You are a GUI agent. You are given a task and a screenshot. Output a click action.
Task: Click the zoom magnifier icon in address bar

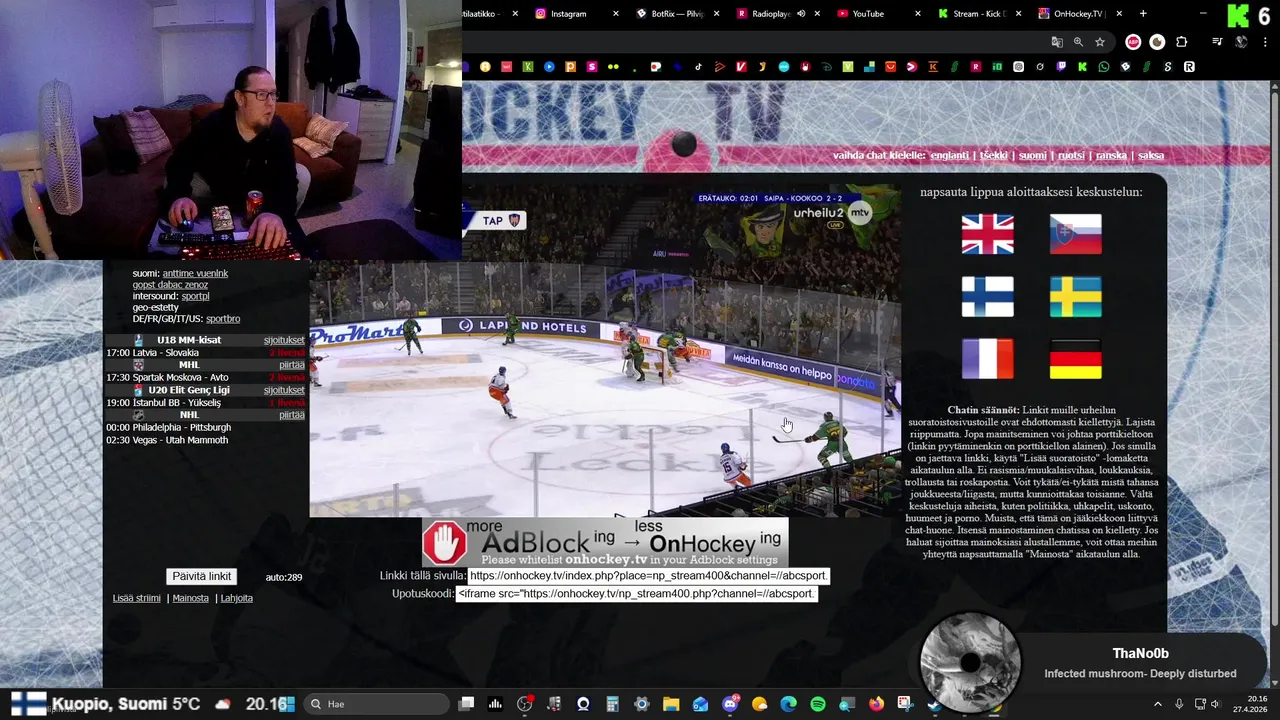[x=1078, y=42]
